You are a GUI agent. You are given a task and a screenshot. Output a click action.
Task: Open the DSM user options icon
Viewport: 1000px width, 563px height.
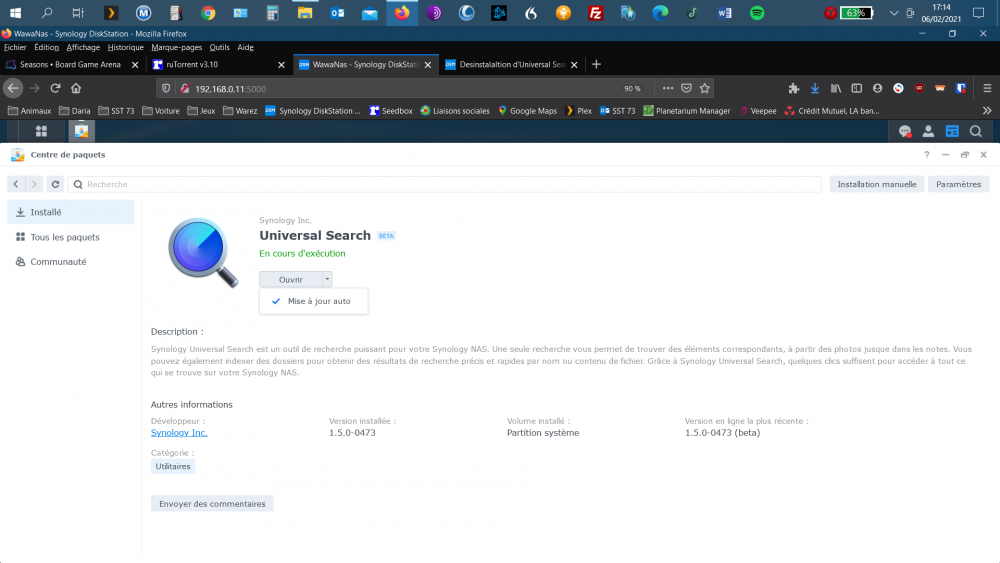(x=928, y=131)
